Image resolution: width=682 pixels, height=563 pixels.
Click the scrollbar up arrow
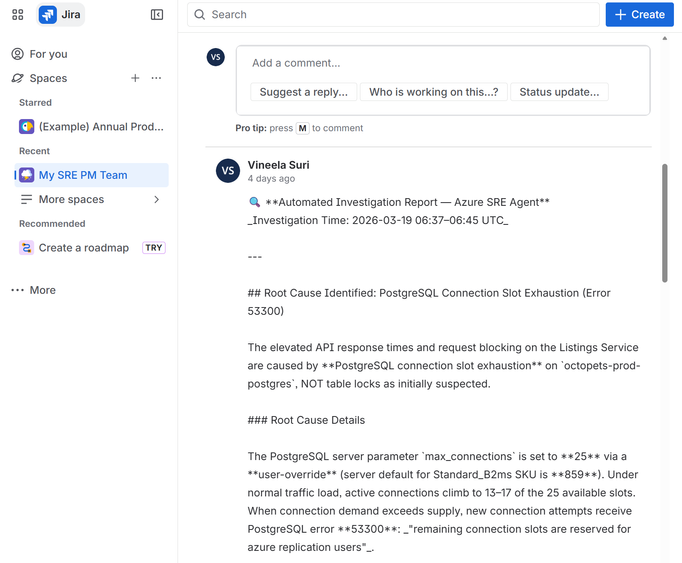[x=665, y=38]
